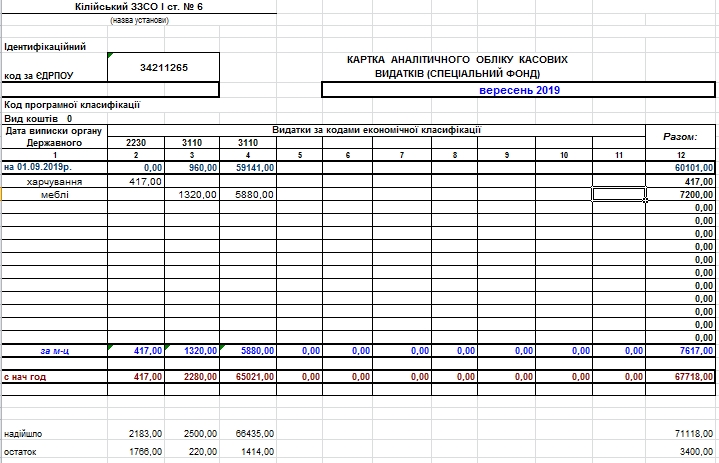719x463 pixels.
Task: Select the month cell 'вересень 2019'
Action: coord(519,90)
